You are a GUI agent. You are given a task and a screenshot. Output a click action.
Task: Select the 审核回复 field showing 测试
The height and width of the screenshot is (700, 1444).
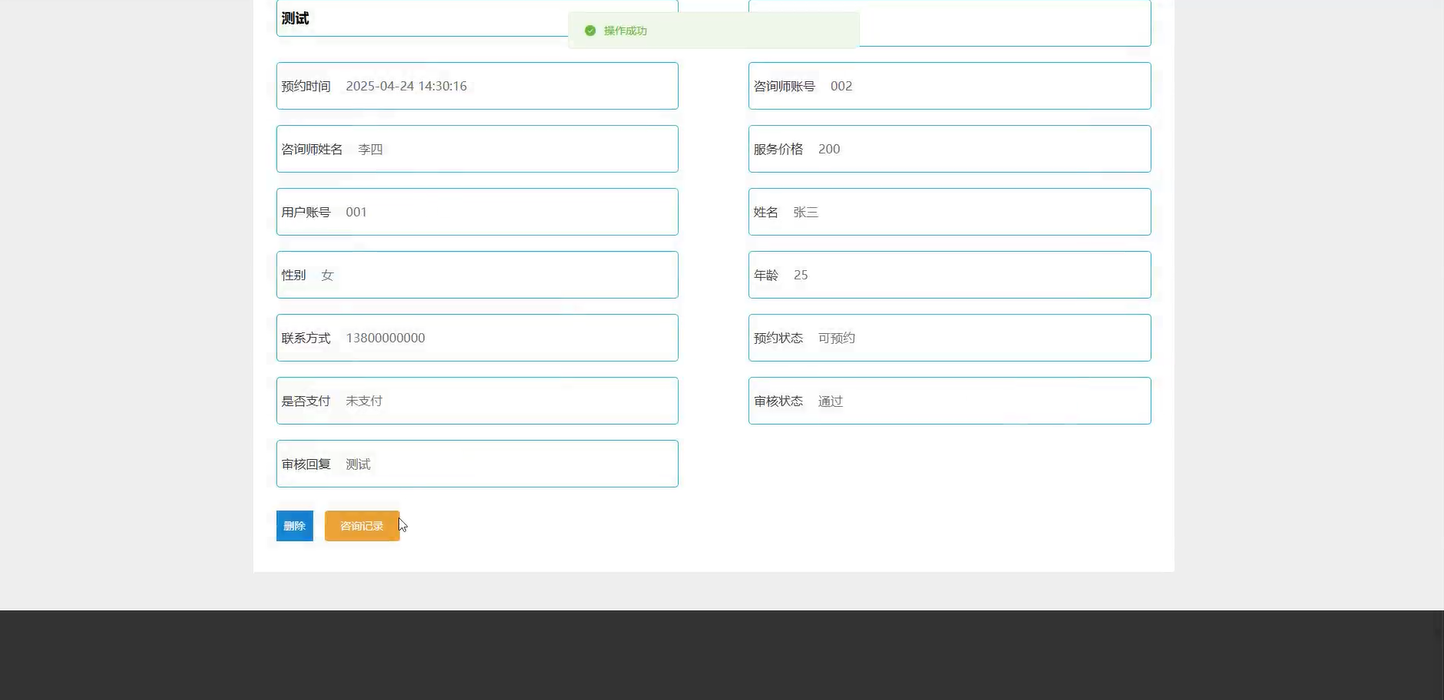[477, 464]
